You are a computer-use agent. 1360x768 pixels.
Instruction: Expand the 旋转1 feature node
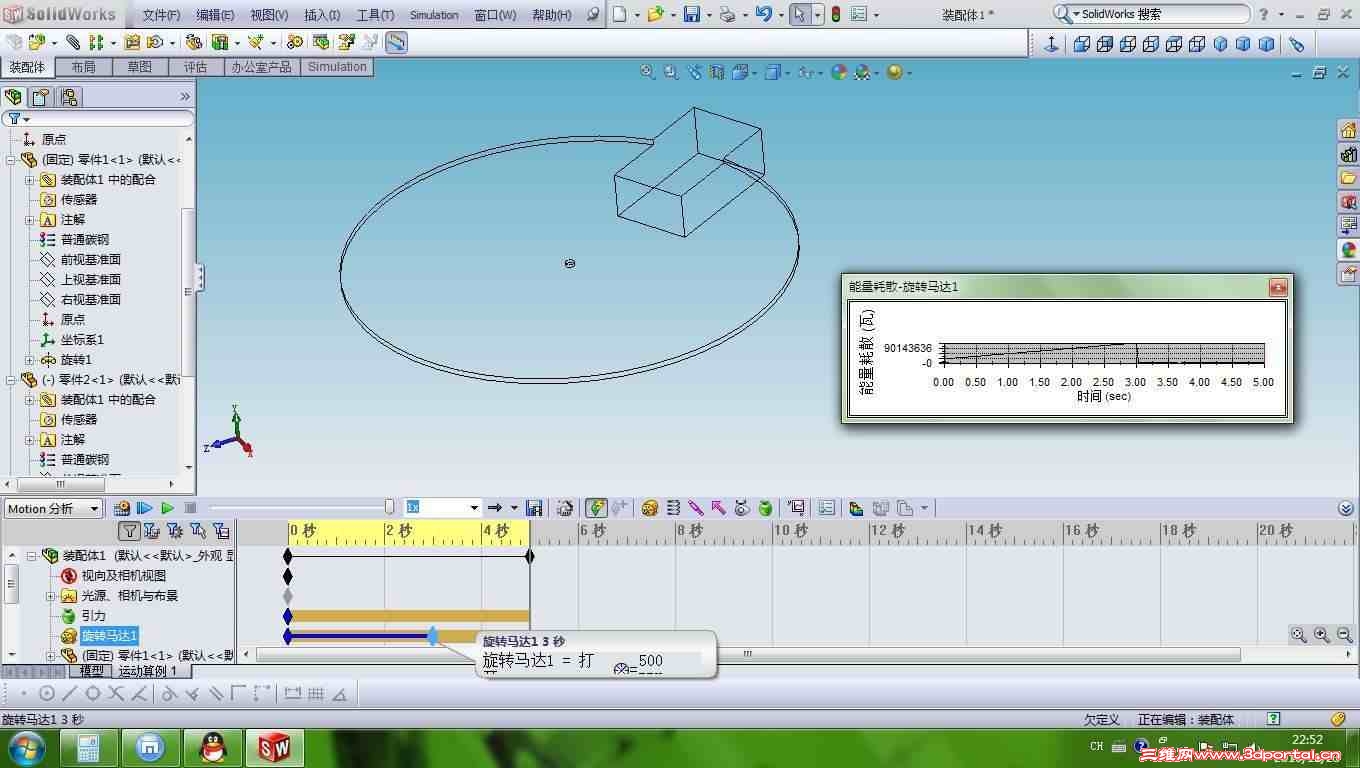click(30, 360)
